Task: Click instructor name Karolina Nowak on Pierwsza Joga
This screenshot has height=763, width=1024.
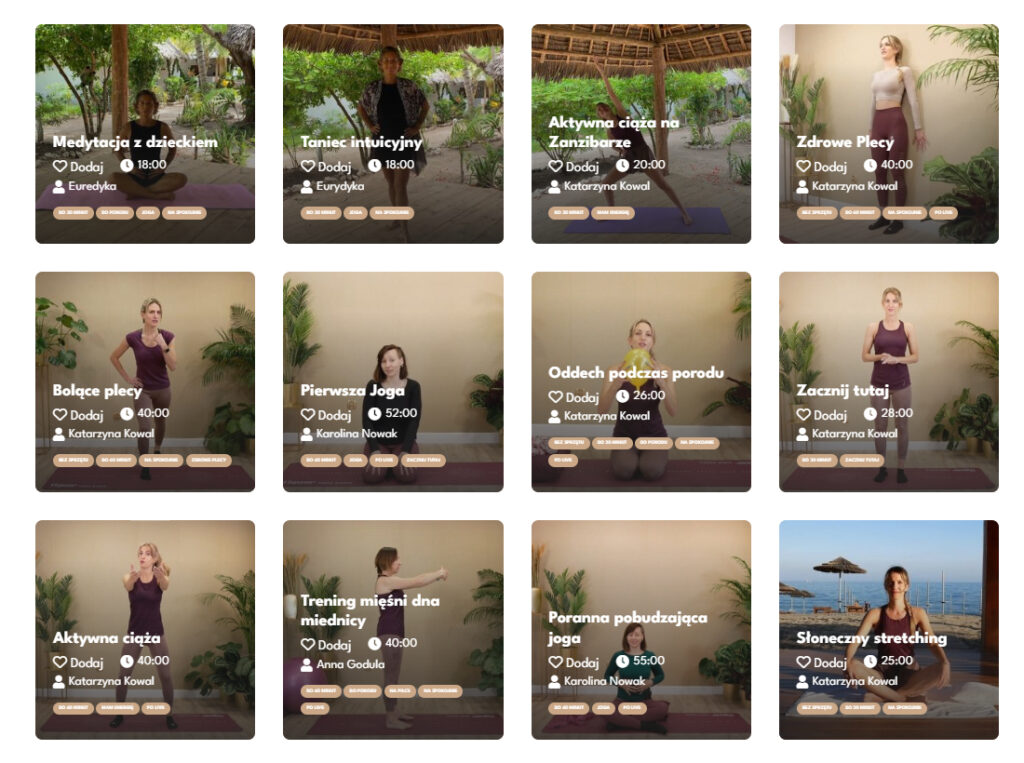Action: pos(357,433)
